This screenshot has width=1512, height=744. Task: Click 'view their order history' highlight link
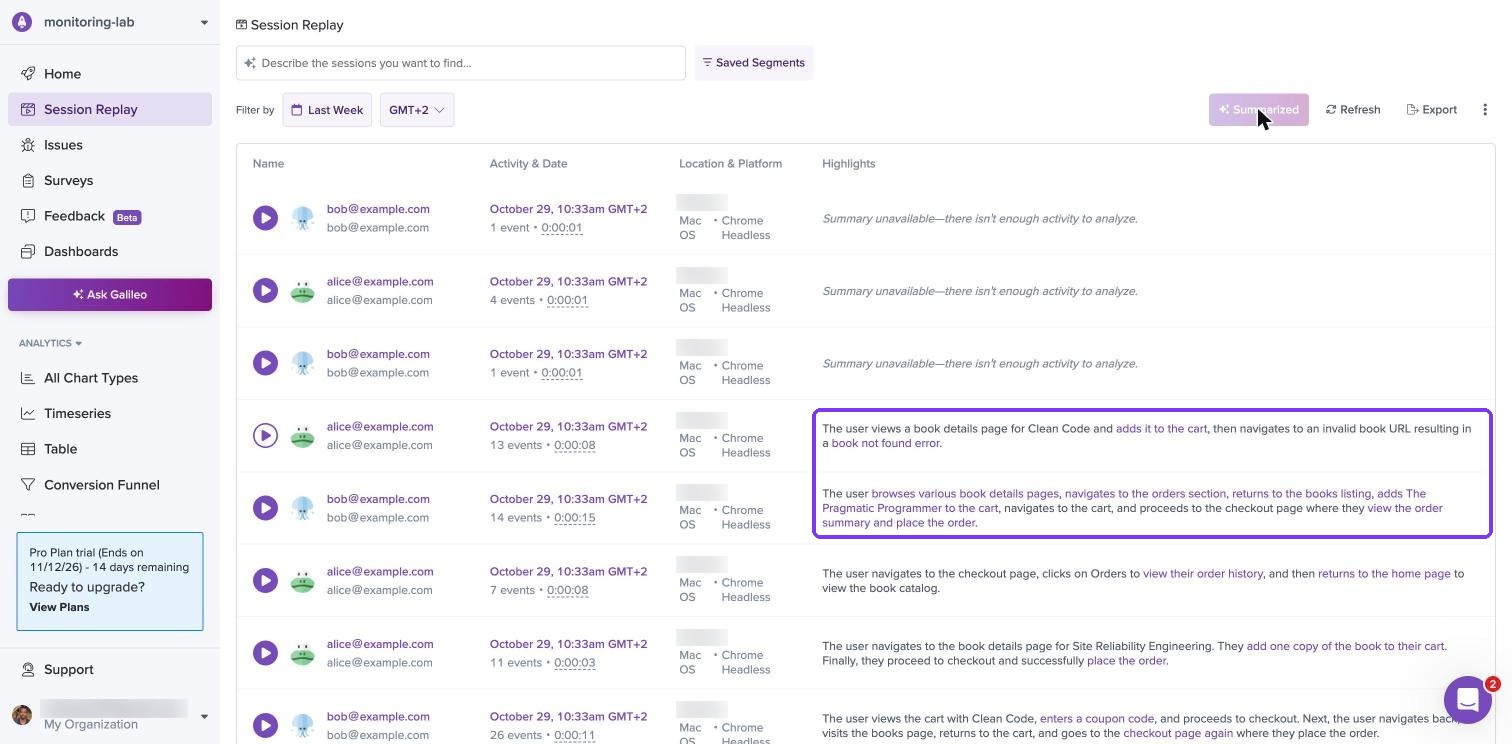1203,574
